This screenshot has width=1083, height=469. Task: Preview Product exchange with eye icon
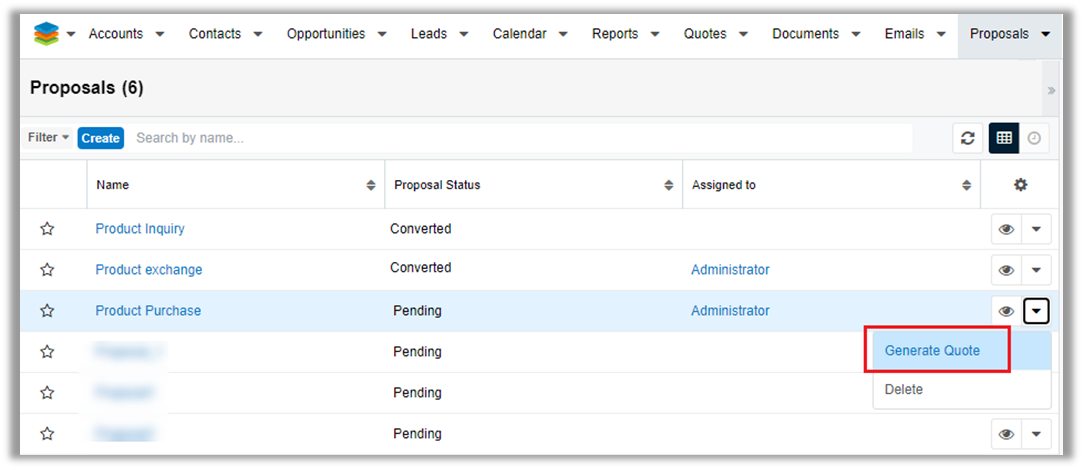tap(1006, 270)
